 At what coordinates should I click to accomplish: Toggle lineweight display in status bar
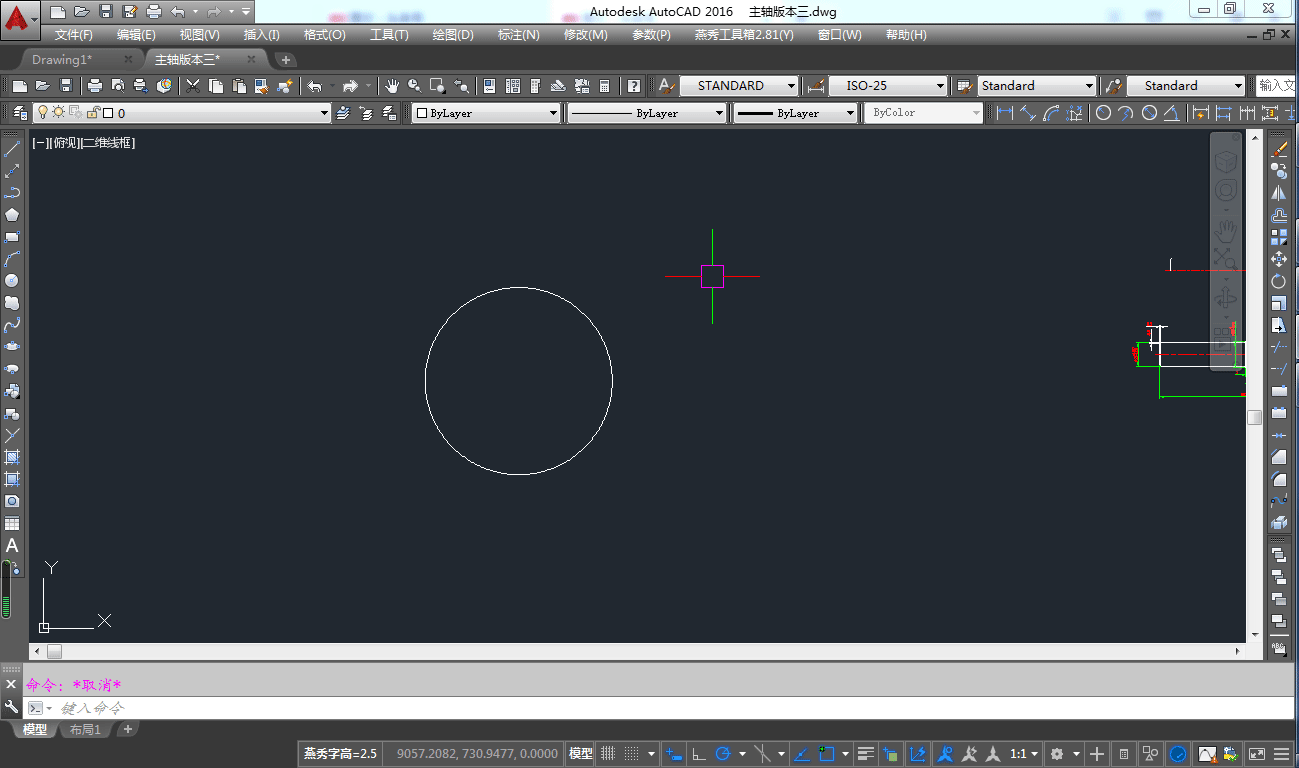pos(866,754)
